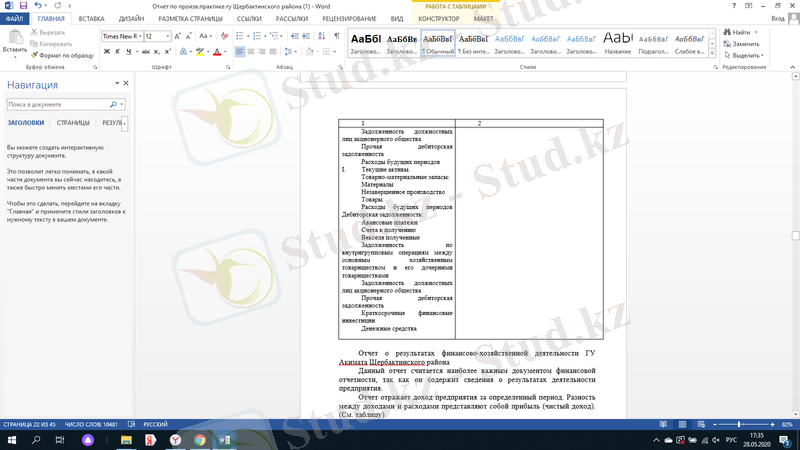Open the font name dropdown Times New Roman
Image resolution: width=800 pixels, height=450 pixels.
140,36
